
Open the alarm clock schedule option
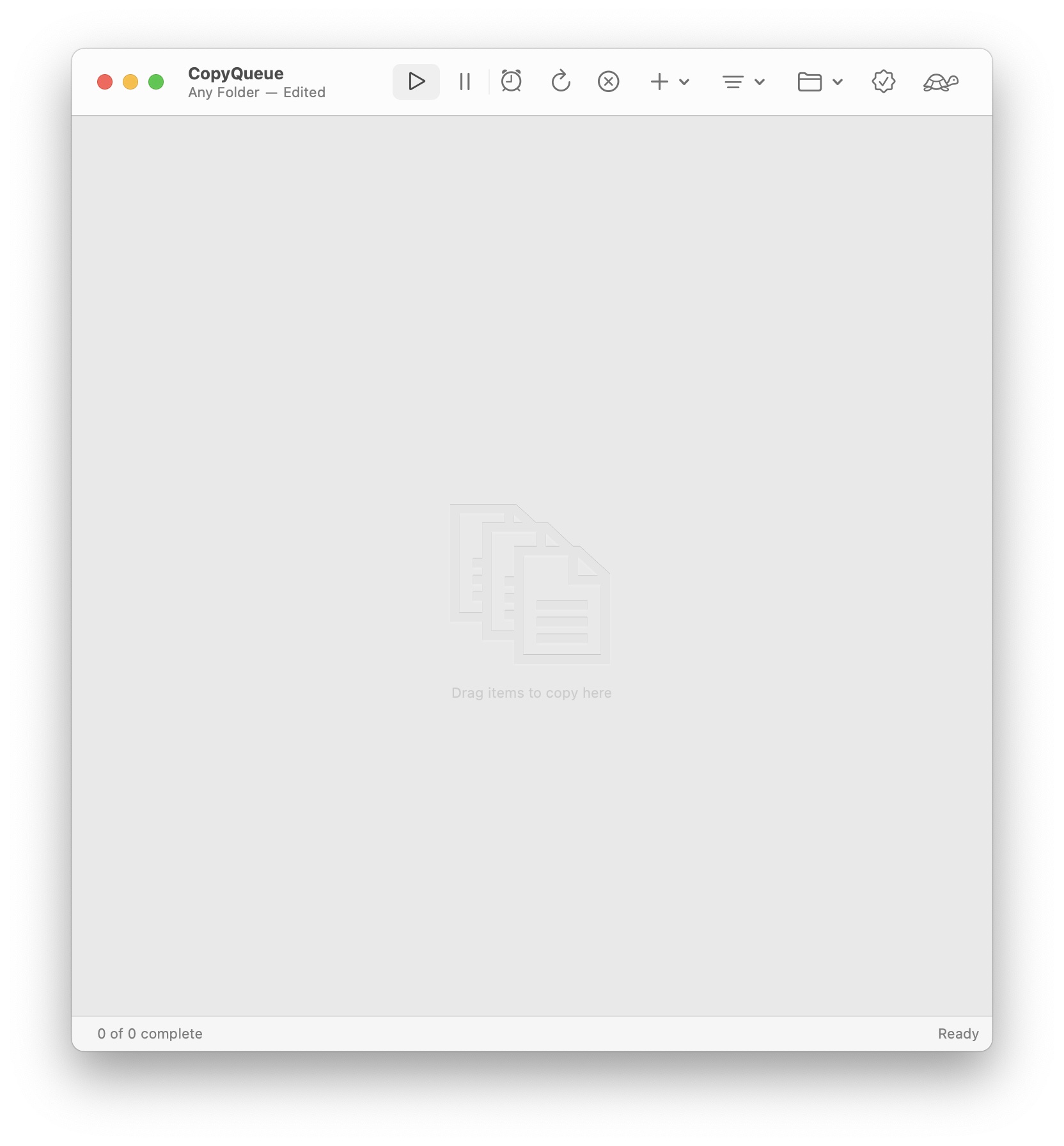511,82
